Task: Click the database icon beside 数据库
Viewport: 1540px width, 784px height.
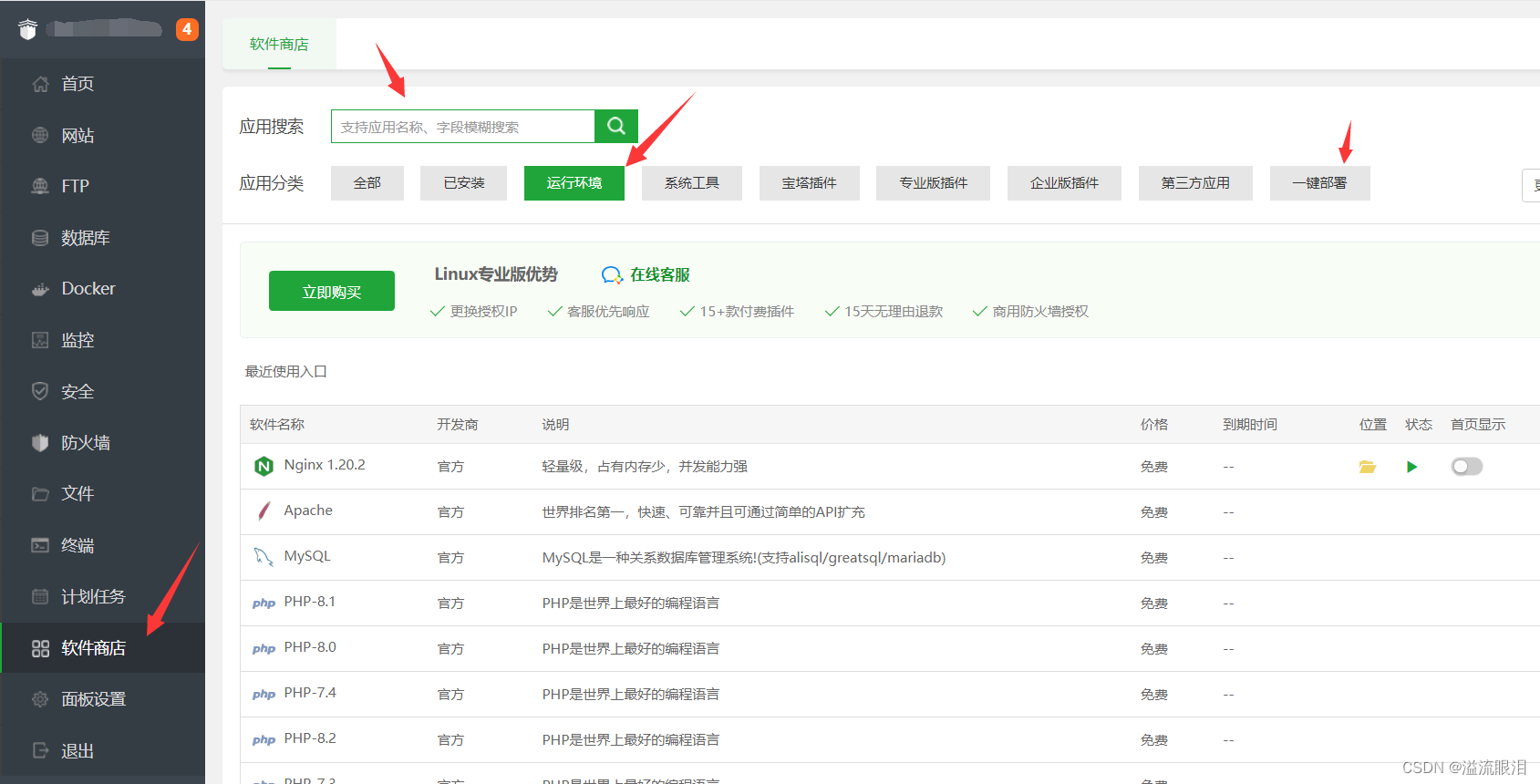Action: pos(40,238)
